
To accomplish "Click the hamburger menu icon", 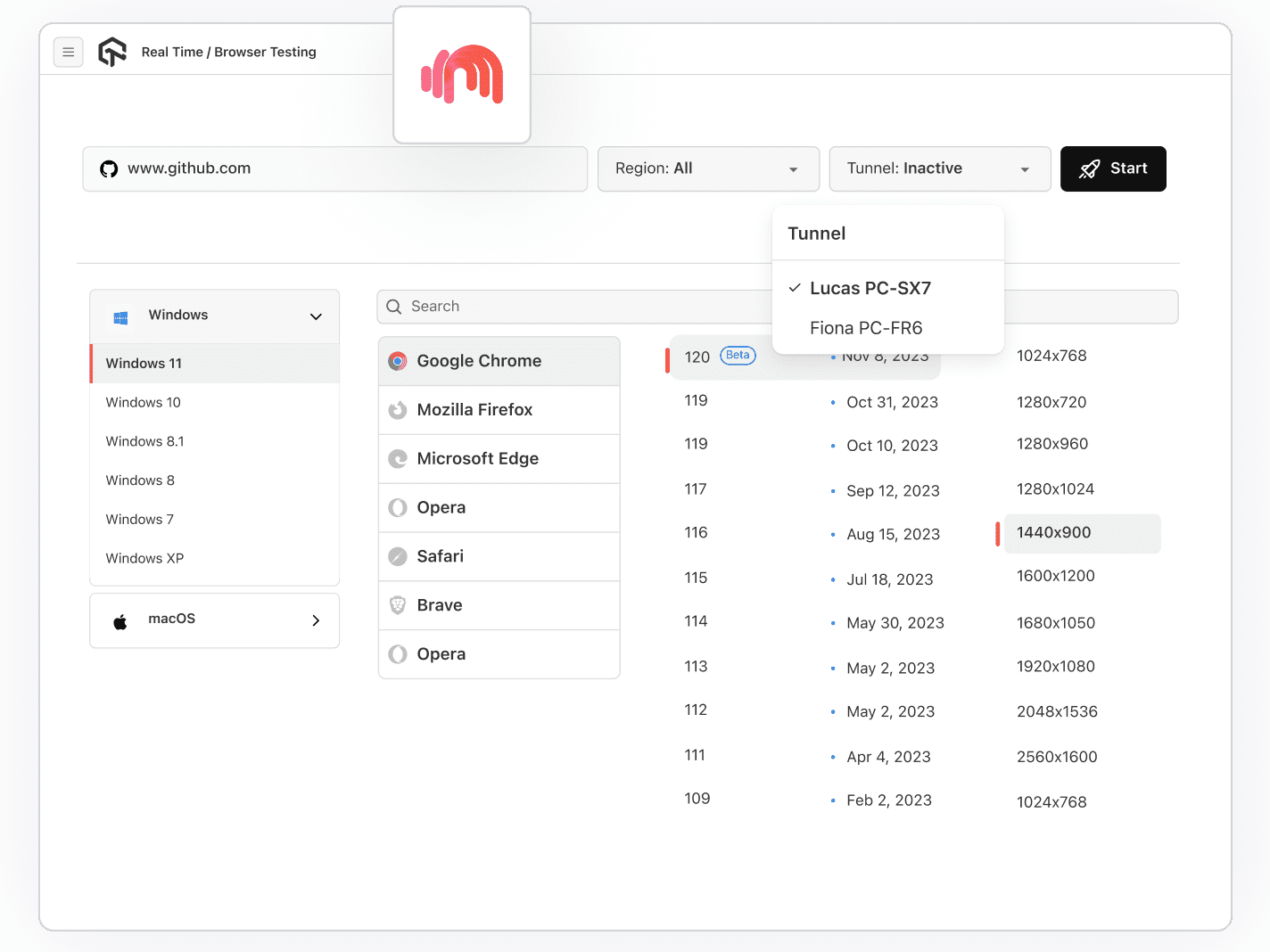I will click(69, 53).
